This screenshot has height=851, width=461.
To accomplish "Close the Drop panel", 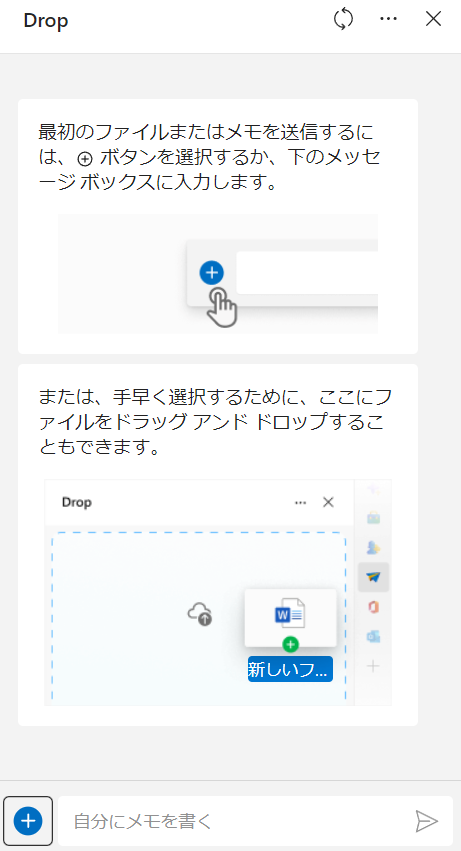I will point(433,19).
